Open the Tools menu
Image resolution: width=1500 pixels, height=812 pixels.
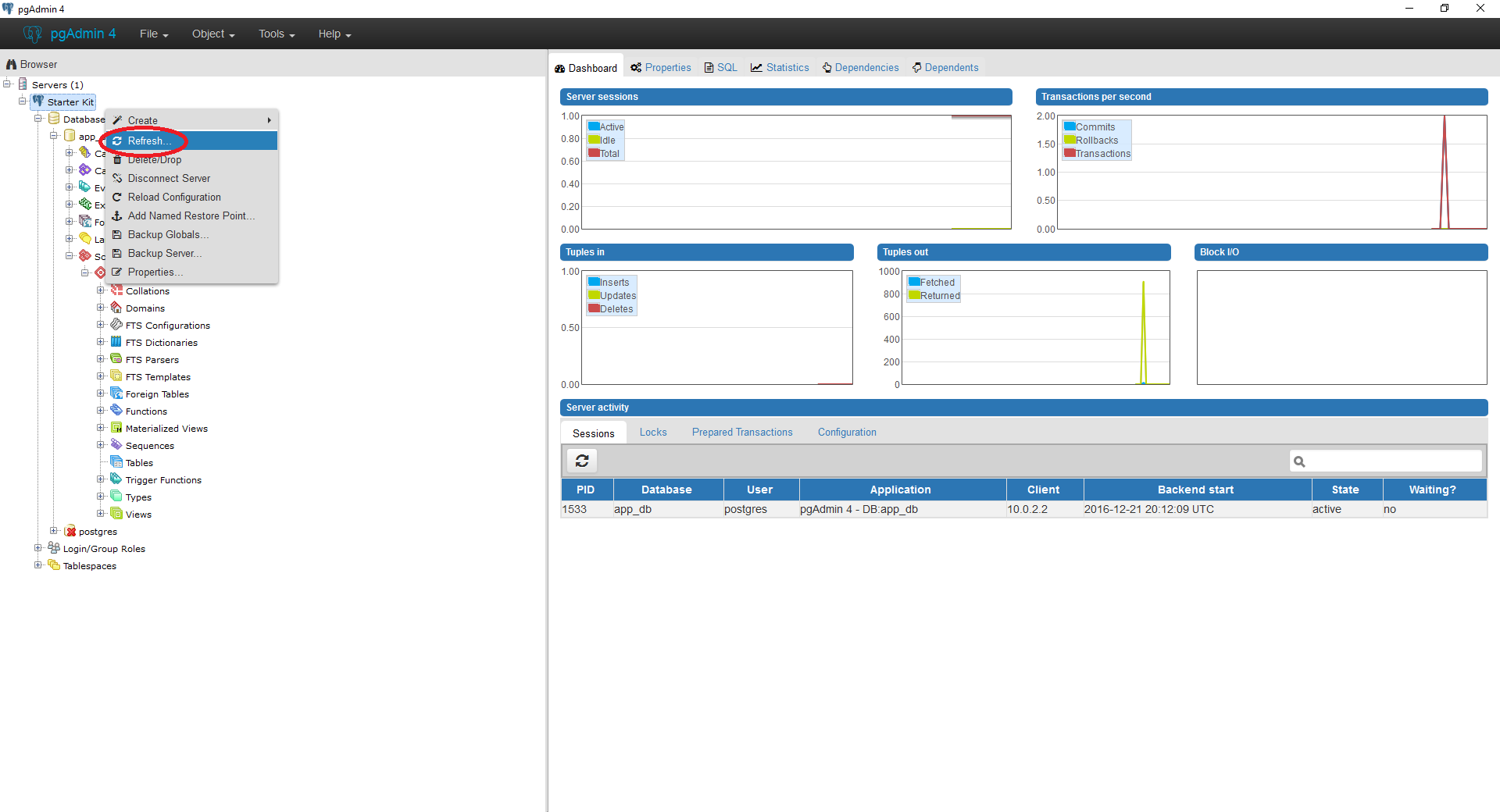click(x=277, y=34)
